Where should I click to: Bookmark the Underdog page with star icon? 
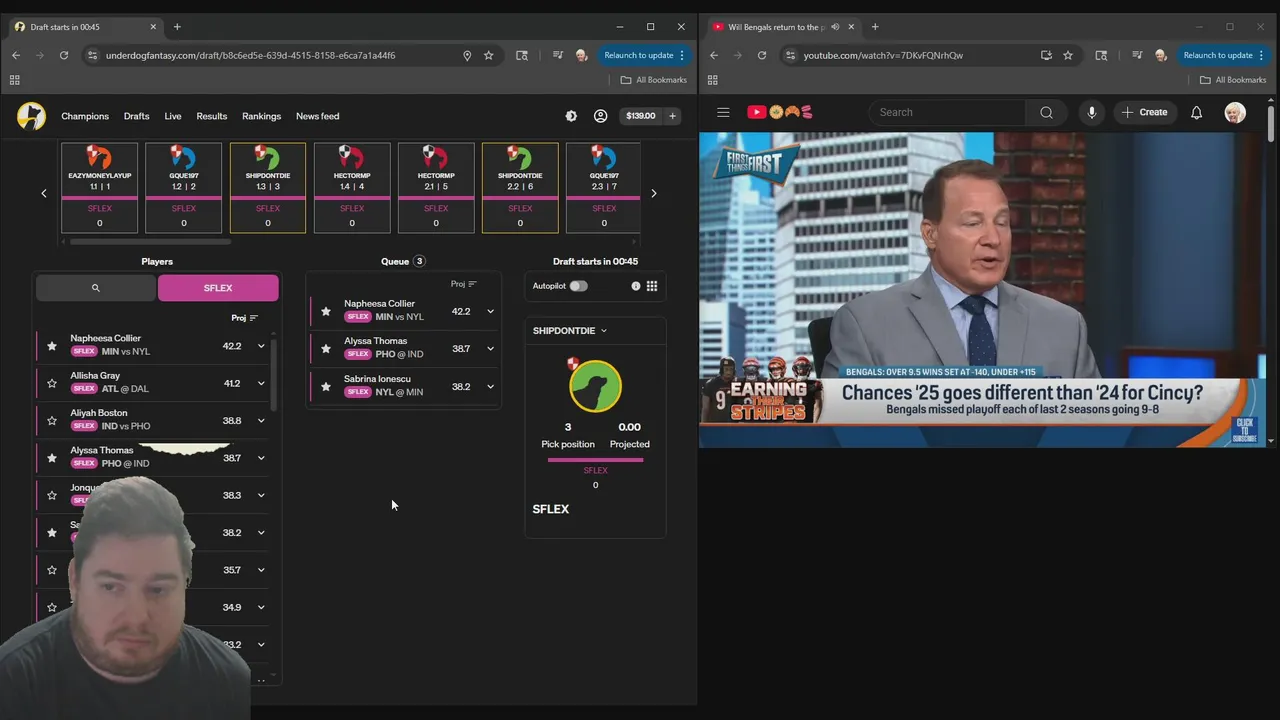click(488, 55)
